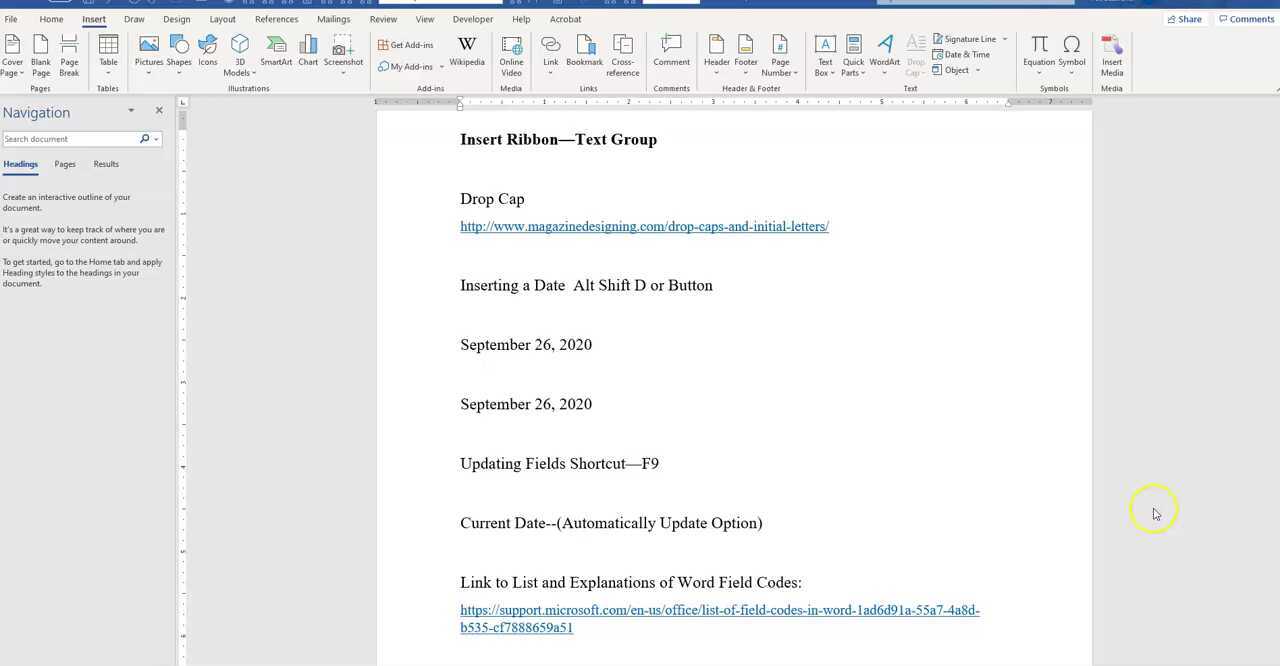The image size is (1280, 666).
Task: Click the Share button
Action: click(1184, 19)
